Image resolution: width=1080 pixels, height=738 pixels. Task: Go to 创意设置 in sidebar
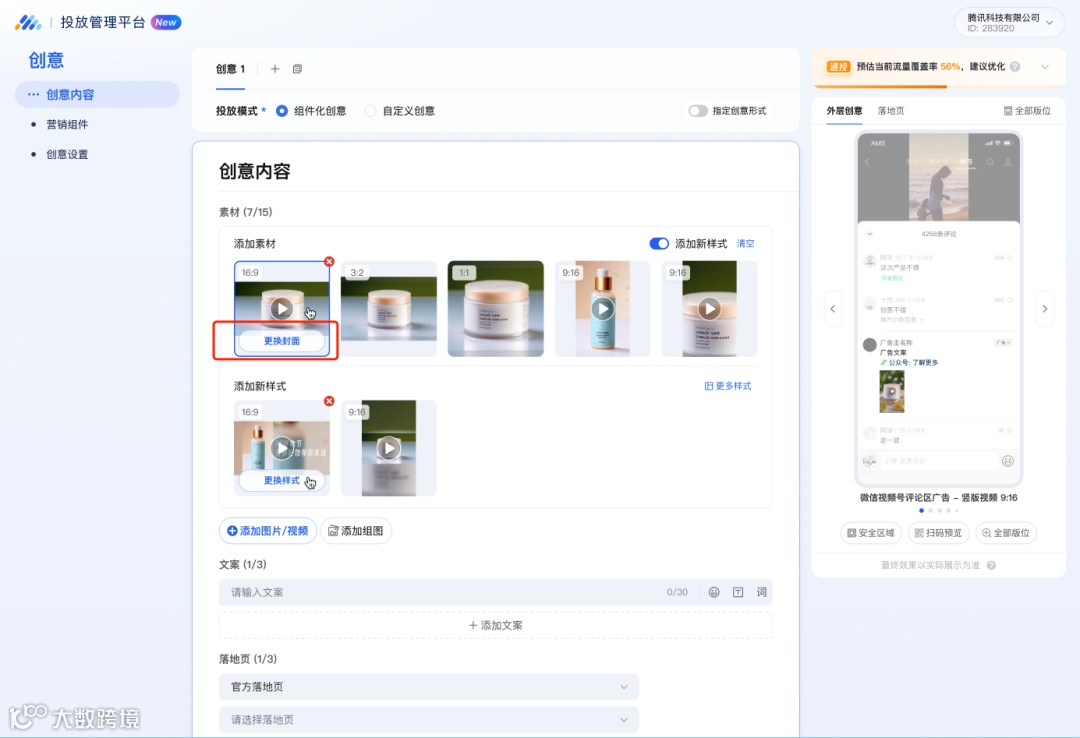[67, 154]
